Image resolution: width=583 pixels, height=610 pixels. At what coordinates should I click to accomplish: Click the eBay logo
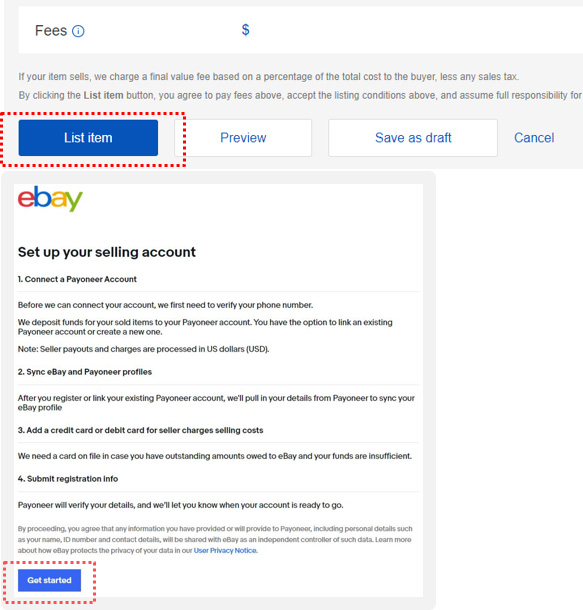pos(50,198)
